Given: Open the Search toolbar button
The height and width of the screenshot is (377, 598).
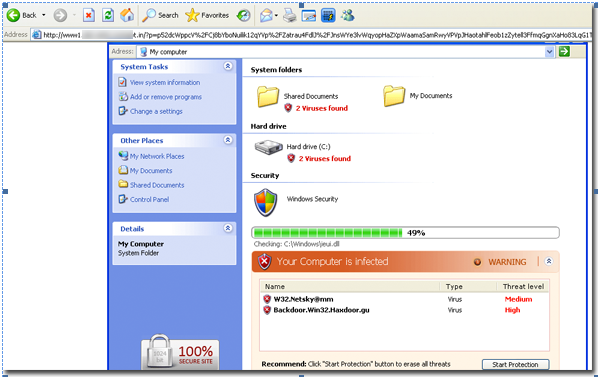Looking at the screenshot, I should 160,15.
